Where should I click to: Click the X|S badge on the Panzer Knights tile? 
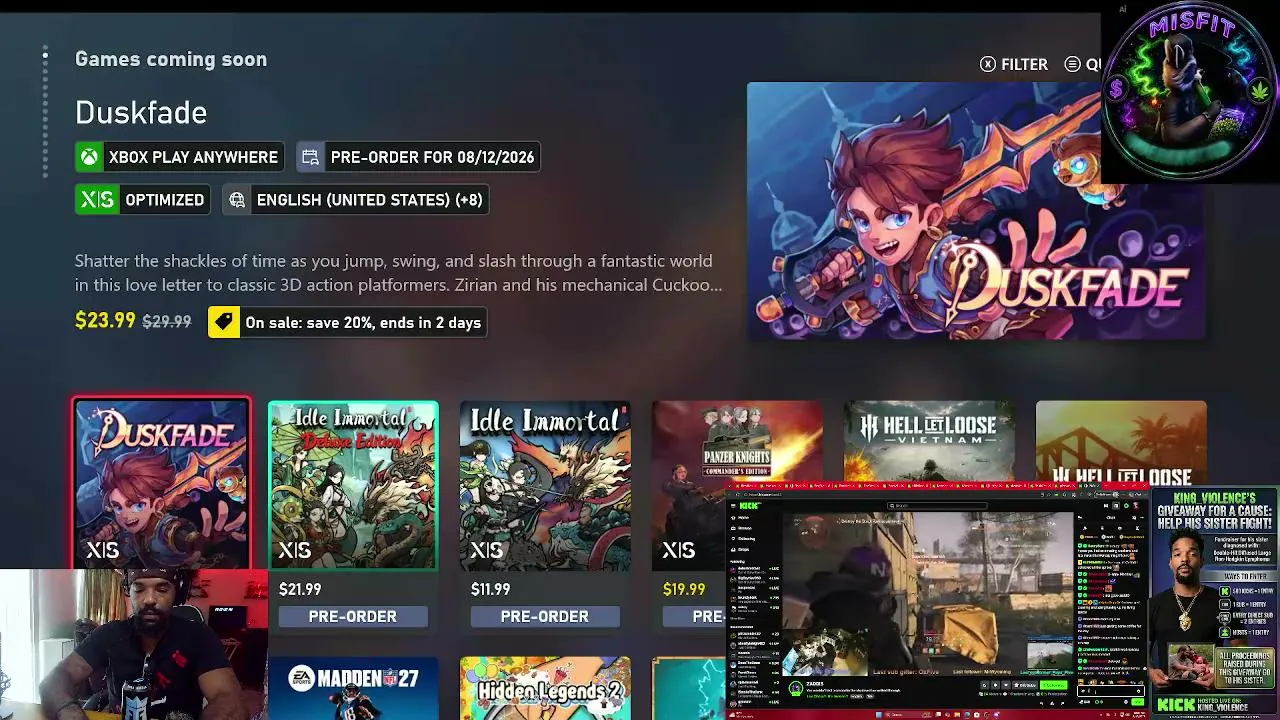[x=679, y=550]
